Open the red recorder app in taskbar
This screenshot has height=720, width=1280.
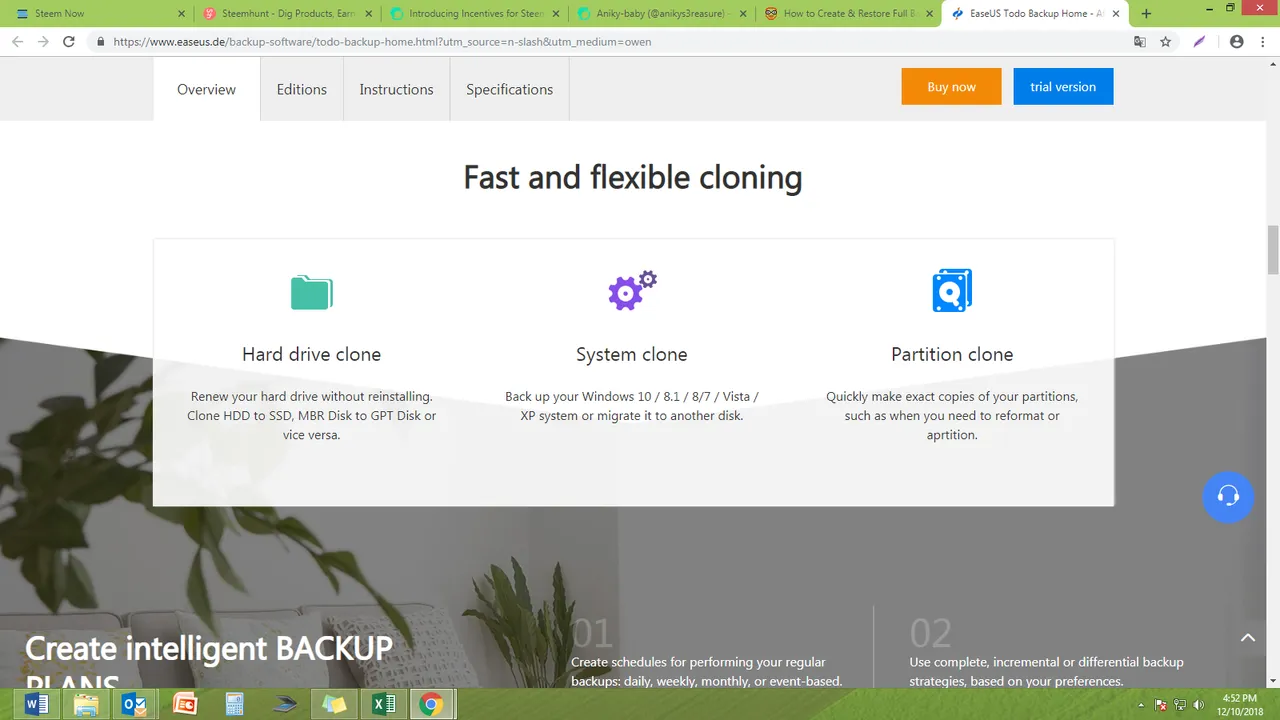coord(185,704)
